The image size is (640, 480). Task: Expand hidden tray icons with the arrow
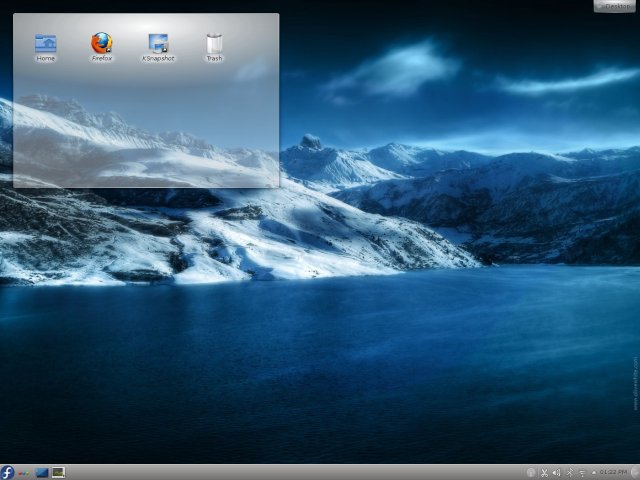pyautogui.click(x=593, y=473)
